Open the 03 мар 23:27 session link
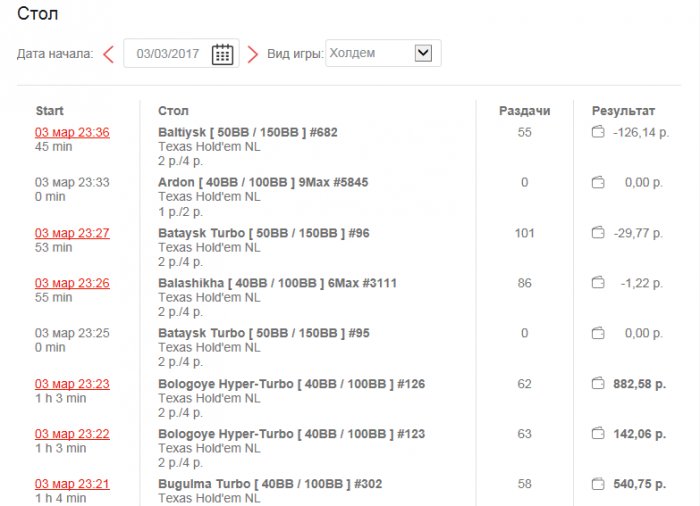Image resolution: width=700 pixels, height=506 pixels. coord(72,233)
